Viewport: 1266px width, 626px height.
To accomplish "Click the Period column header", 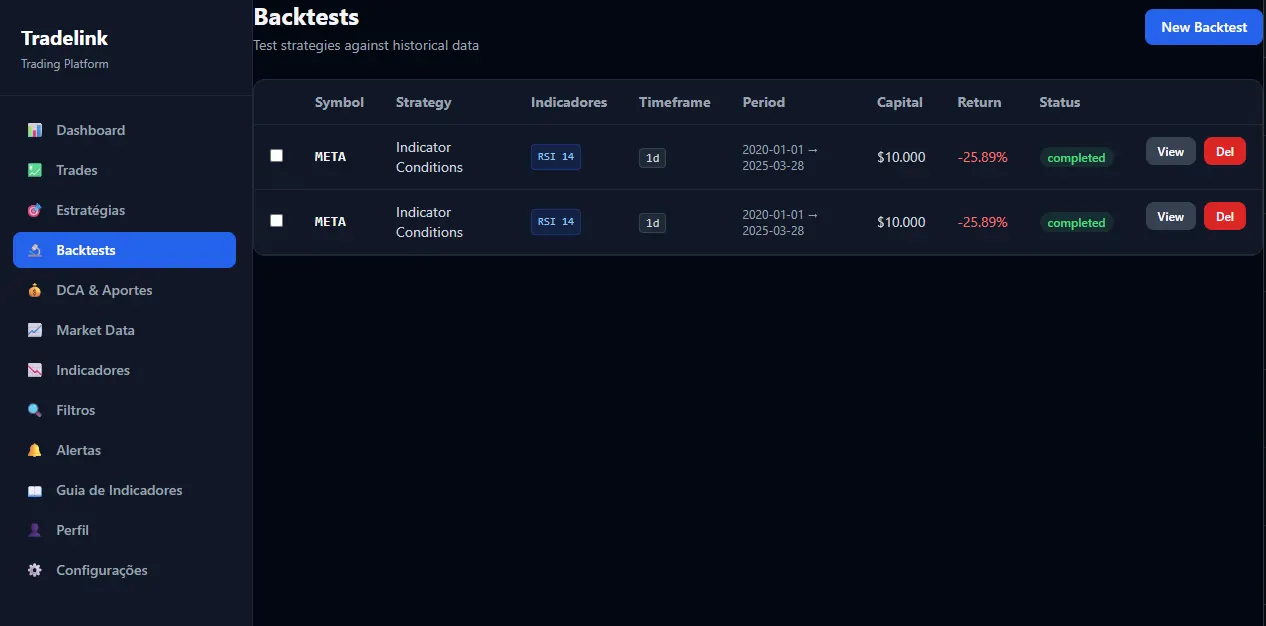I will click(764, 102).
